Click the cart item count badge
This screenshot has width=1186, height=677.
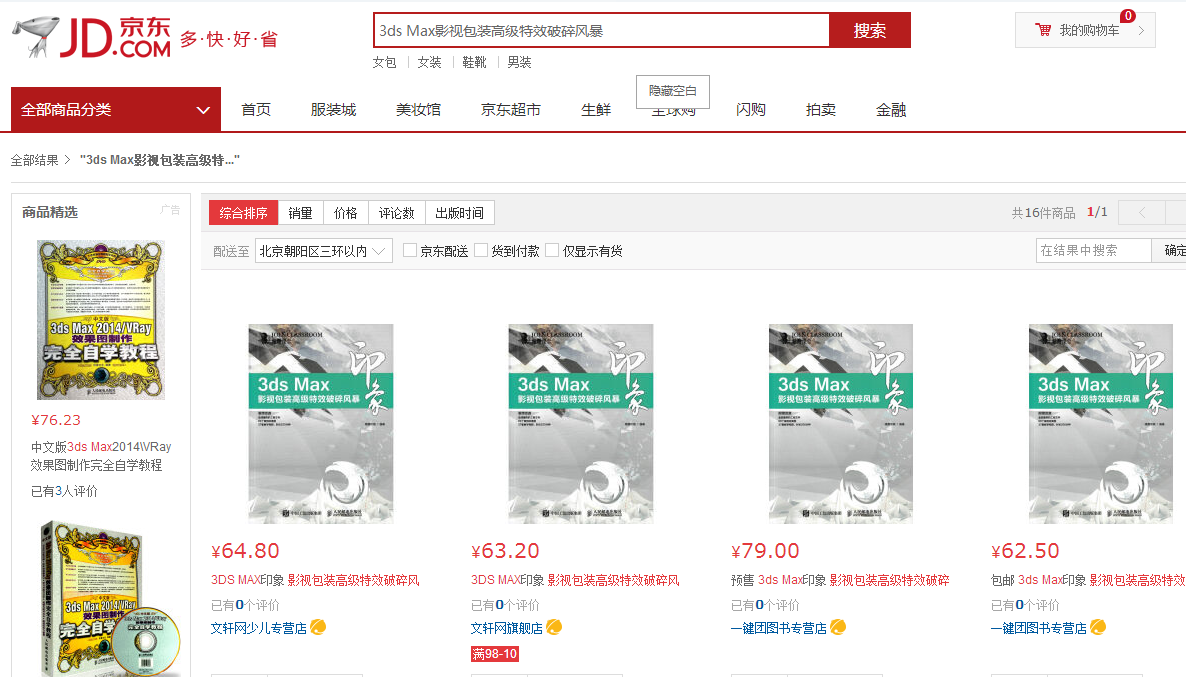point(1128,16)
